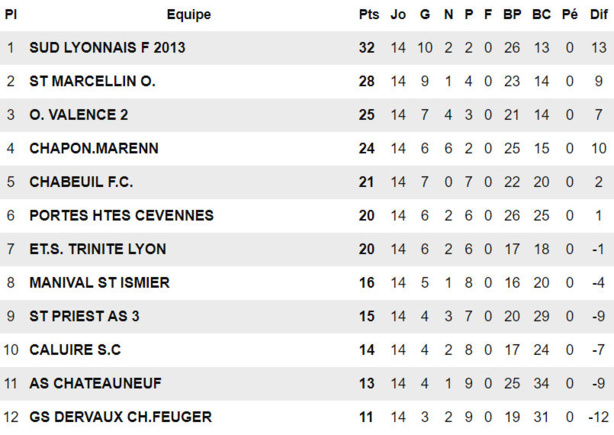Open AS CHATEAUNEUF team entry
Viewport: 614px width, 435px height.
pos(95,383)
